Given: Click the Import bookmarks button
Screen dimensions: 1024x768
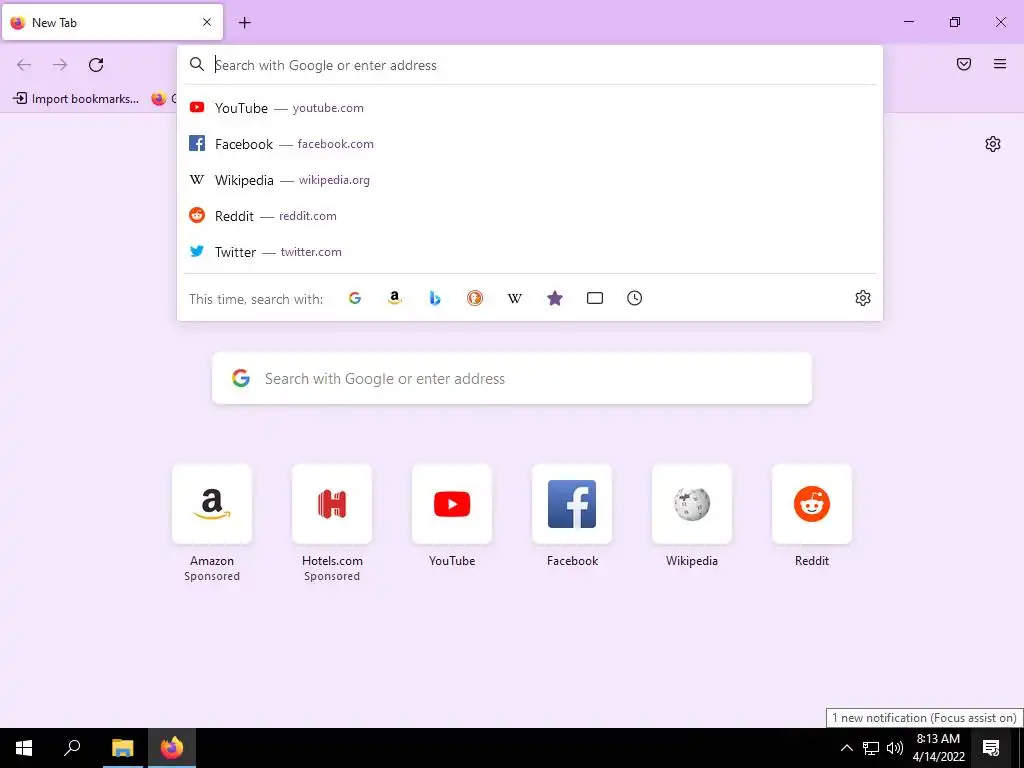Looking at the screenshot, I should pyautogui.click(x=76, y=99).
